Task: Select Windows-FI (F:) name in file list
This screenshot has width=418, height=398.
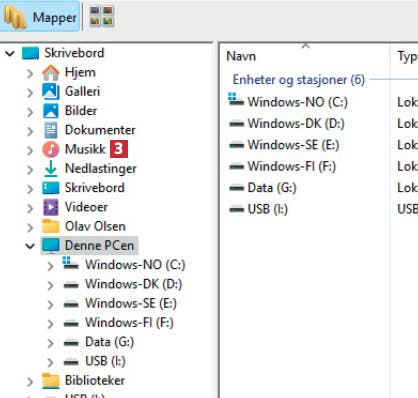Action: [x=292, y=166]
